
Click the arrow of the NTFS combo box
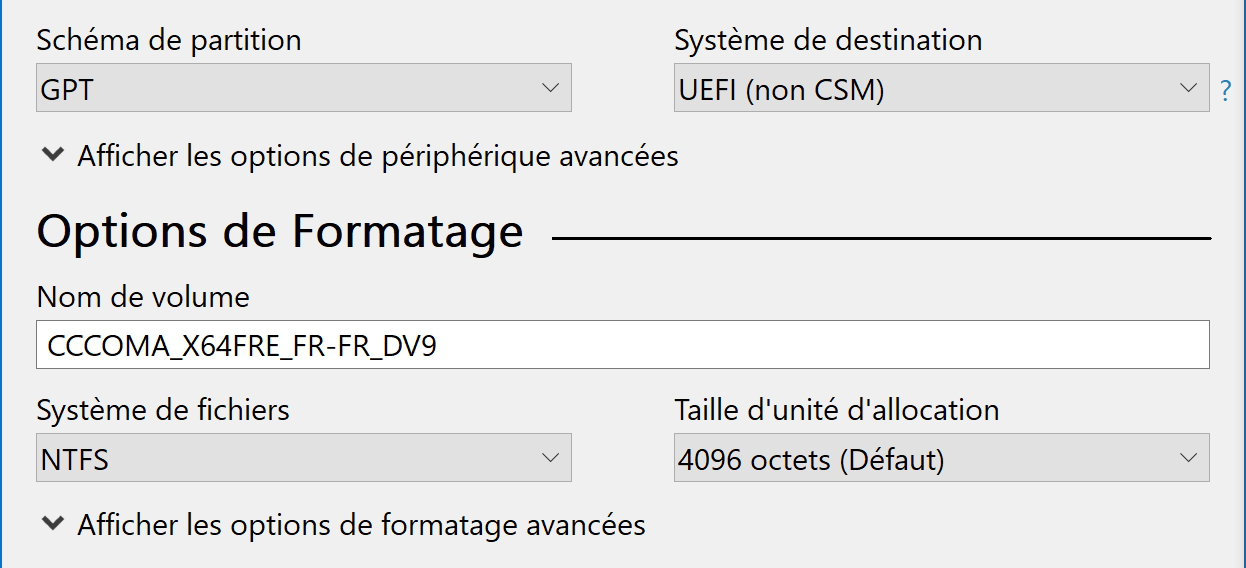pyautogui.click(x=550, y=458)
